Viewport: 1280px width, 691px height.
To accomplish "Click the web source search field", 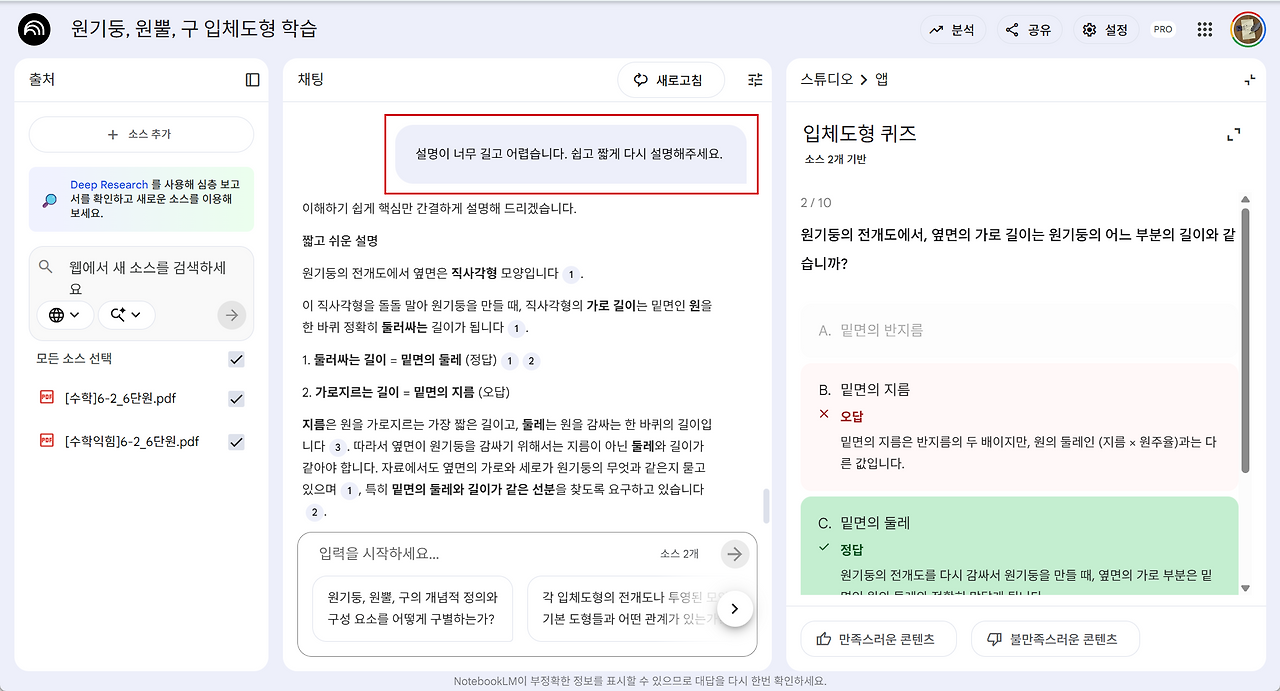I will (x=147, y=278).
